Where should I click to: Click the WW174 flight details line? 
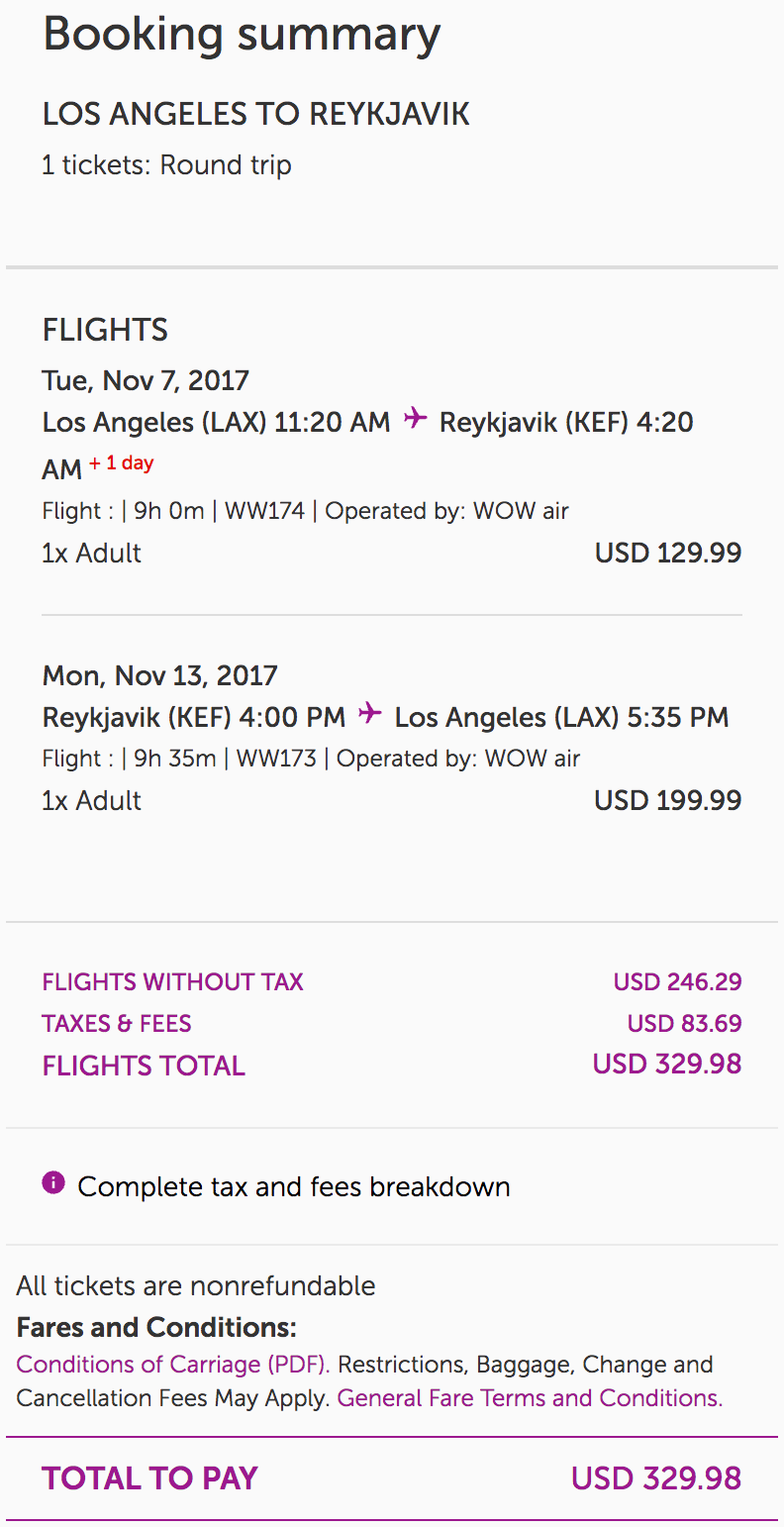point(305,512)
